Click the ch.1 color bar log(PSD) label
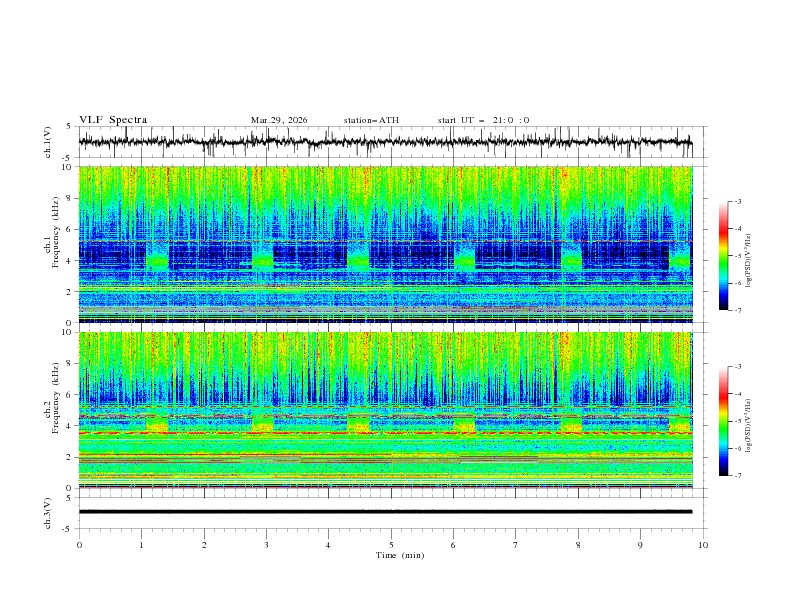 [749, 261]
